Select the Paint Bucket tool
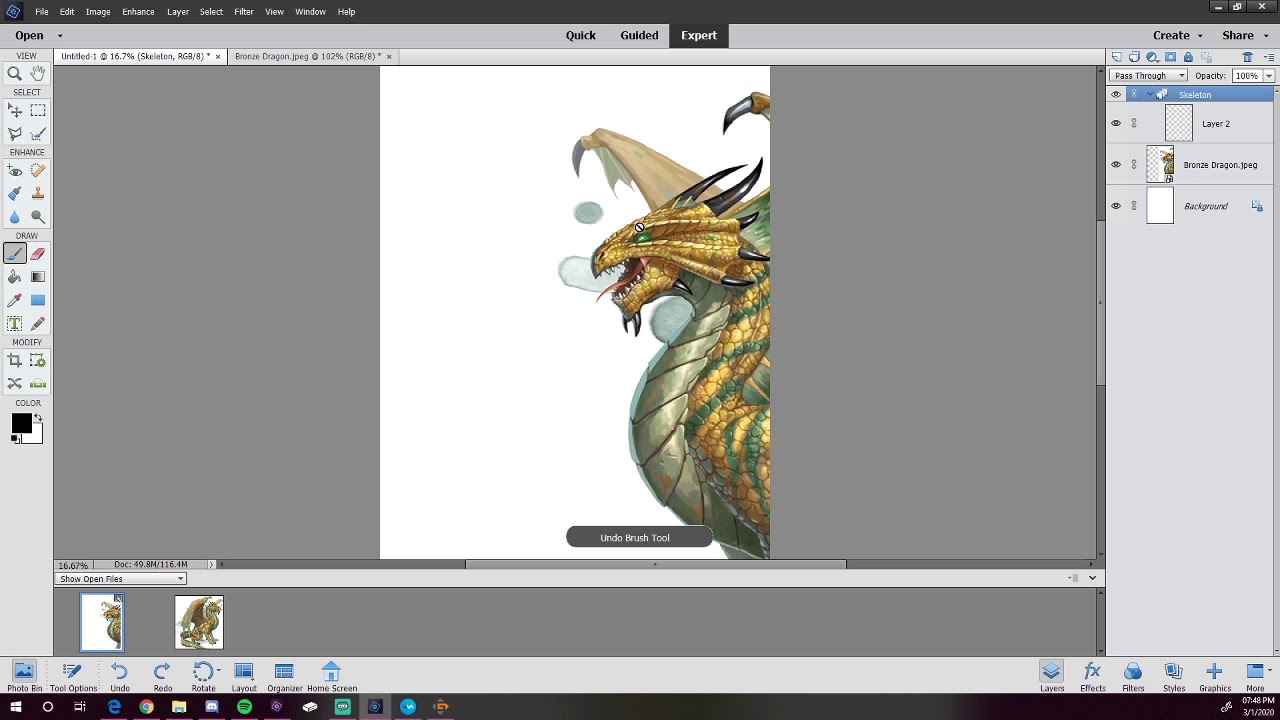 (x=15, y=277)
